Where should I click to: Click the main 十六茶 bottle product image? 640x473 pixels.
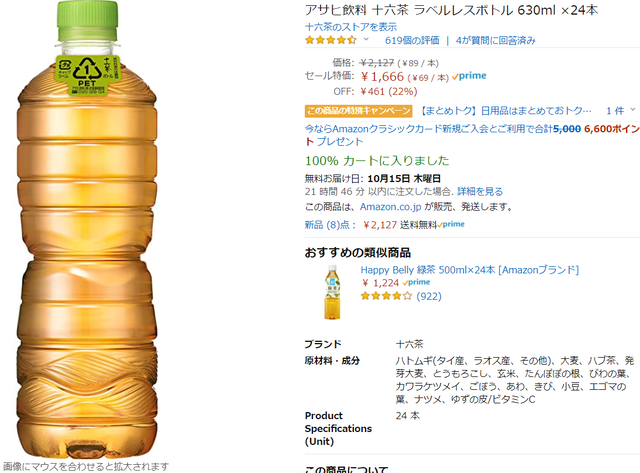tap(87, 230)
